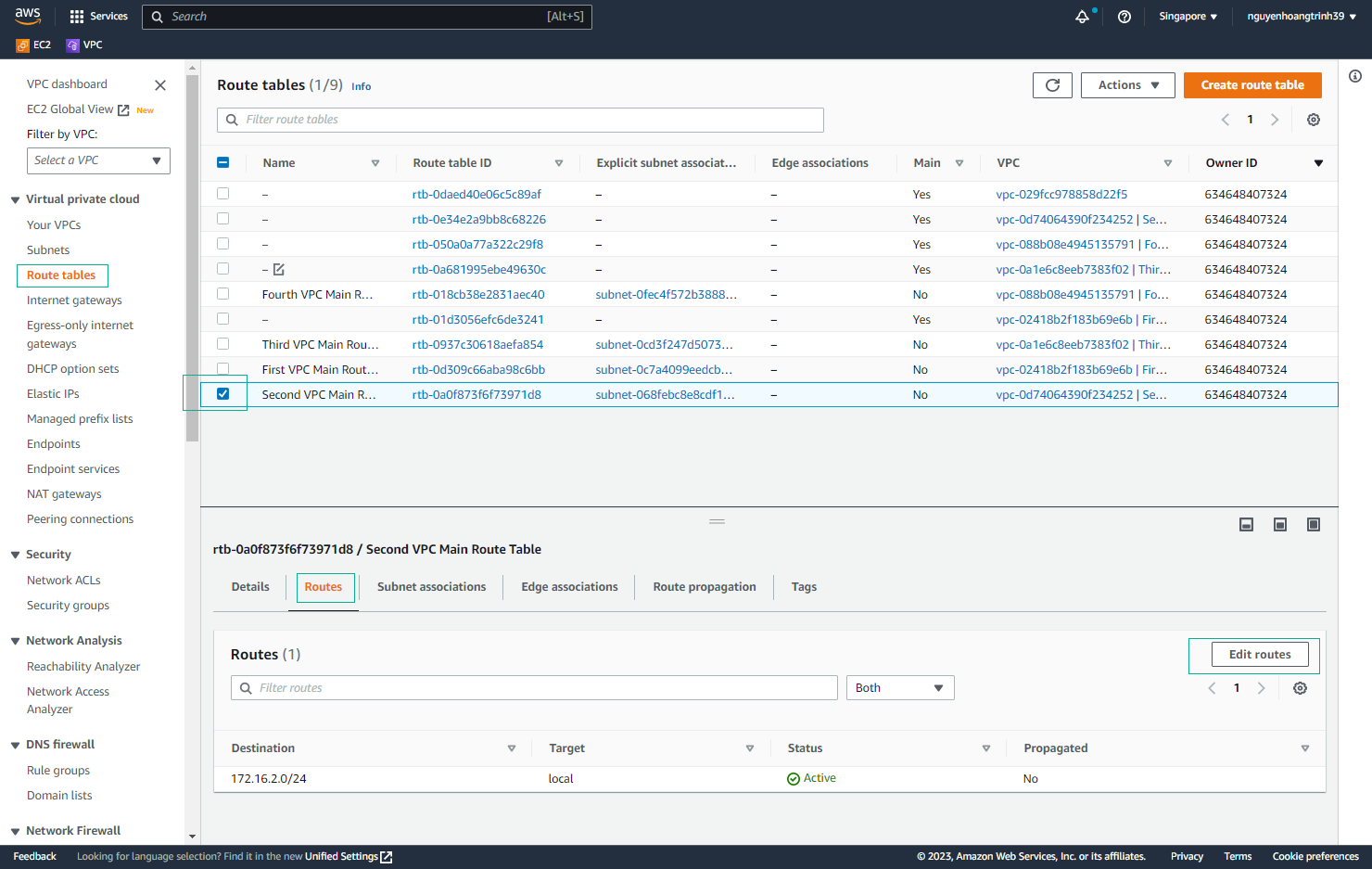Refresh the route tables list
This screenshot has width=1372, height=869.
[1052, 85]
